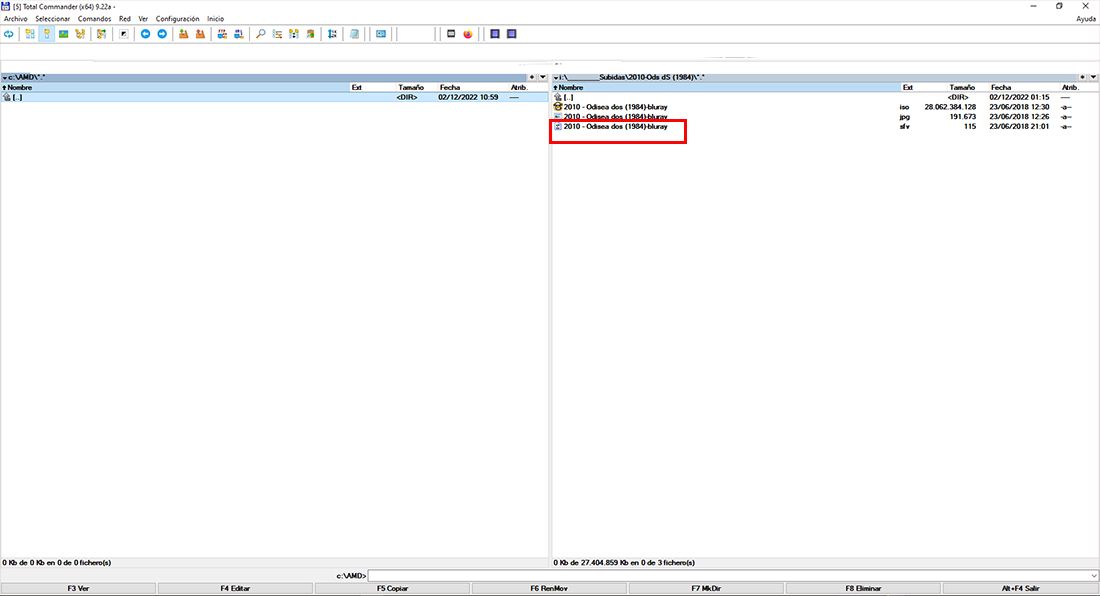Sort left panel by Tamaño column
The width and height of the screenshot is (1100, 596).
tap(412, 88)
